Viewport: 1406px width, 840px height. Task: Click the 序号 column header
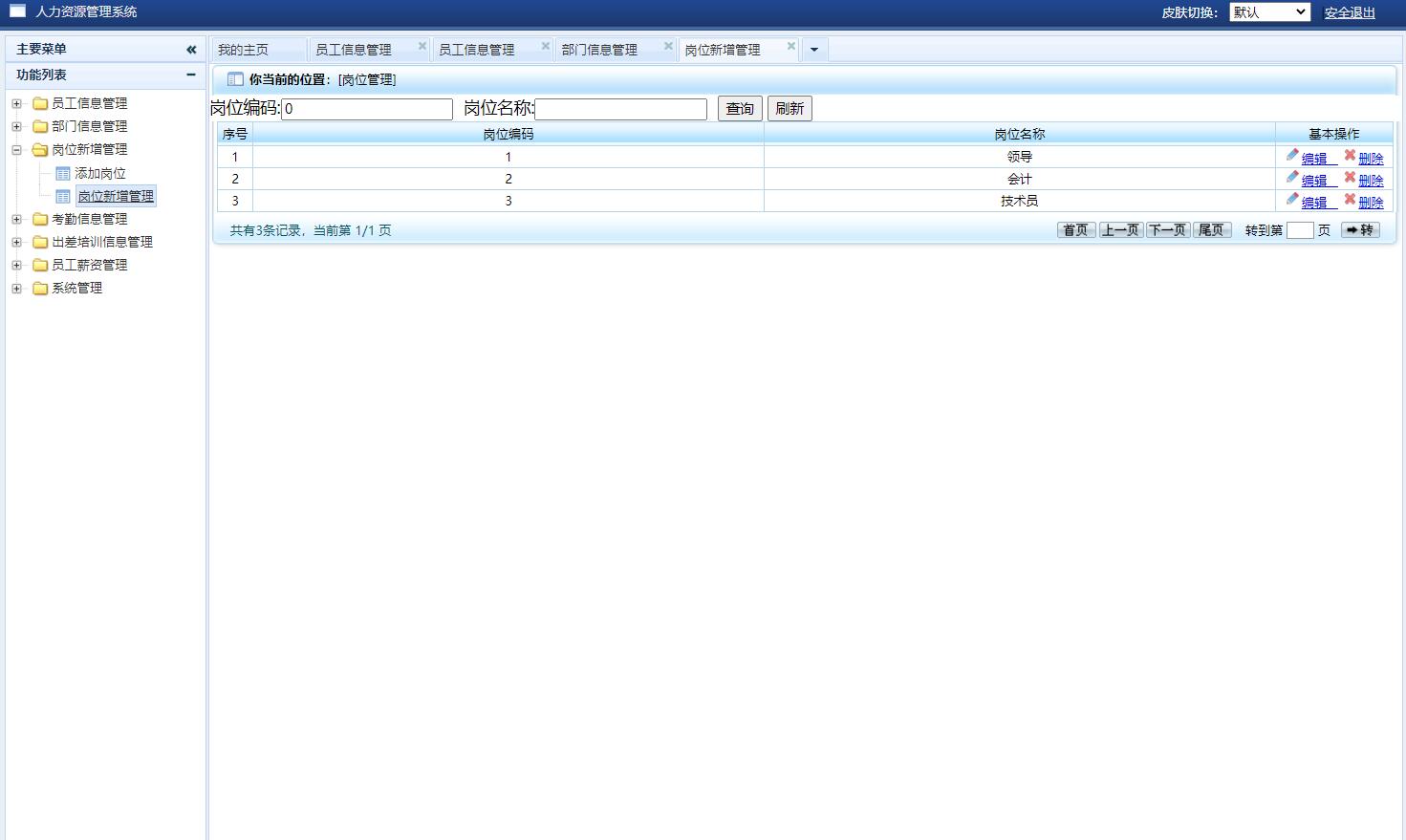(x=235, y=134)
